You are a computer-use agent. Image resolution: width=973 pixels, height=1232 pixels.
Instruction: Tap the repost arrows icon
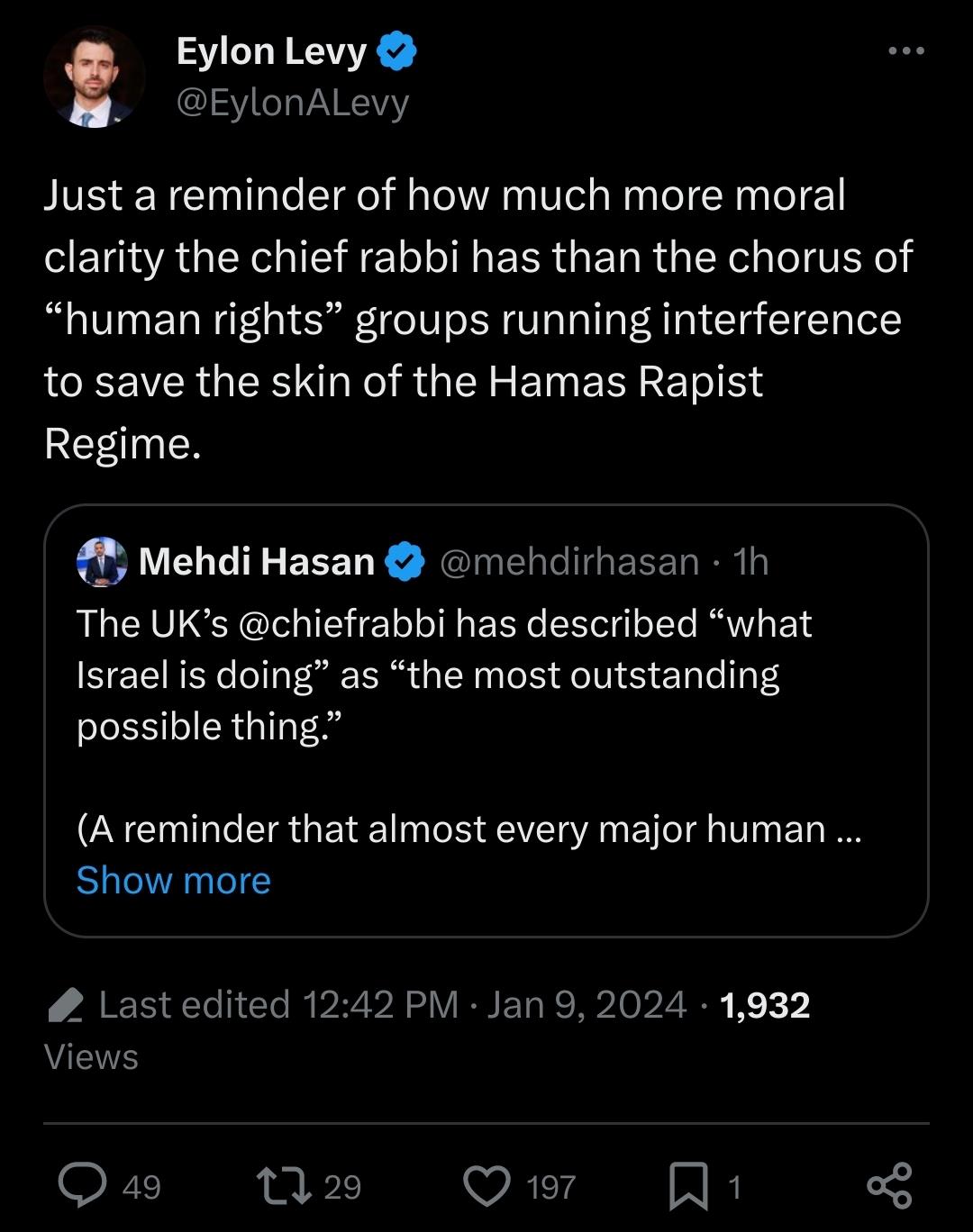(x=284, y=1185)
